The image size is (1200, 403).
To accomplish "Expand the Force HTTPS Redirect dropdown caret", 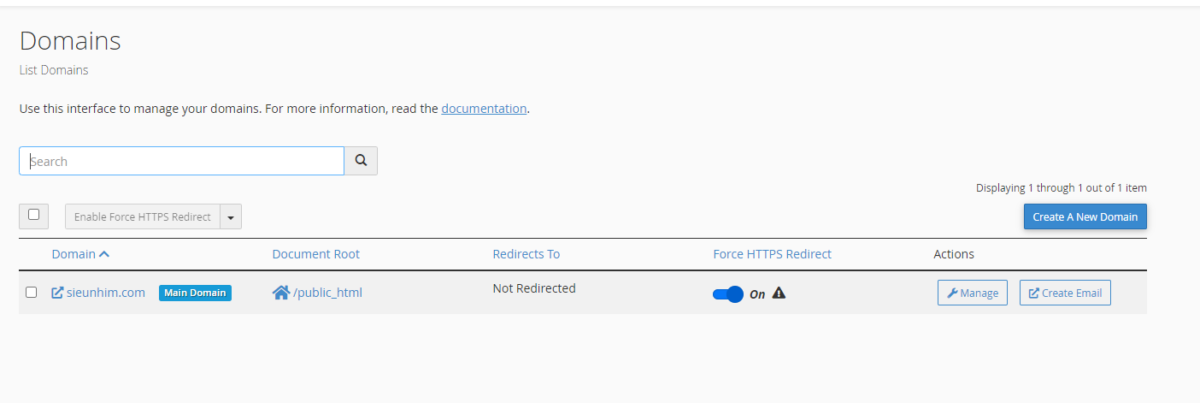I will (x=231, y=217).
